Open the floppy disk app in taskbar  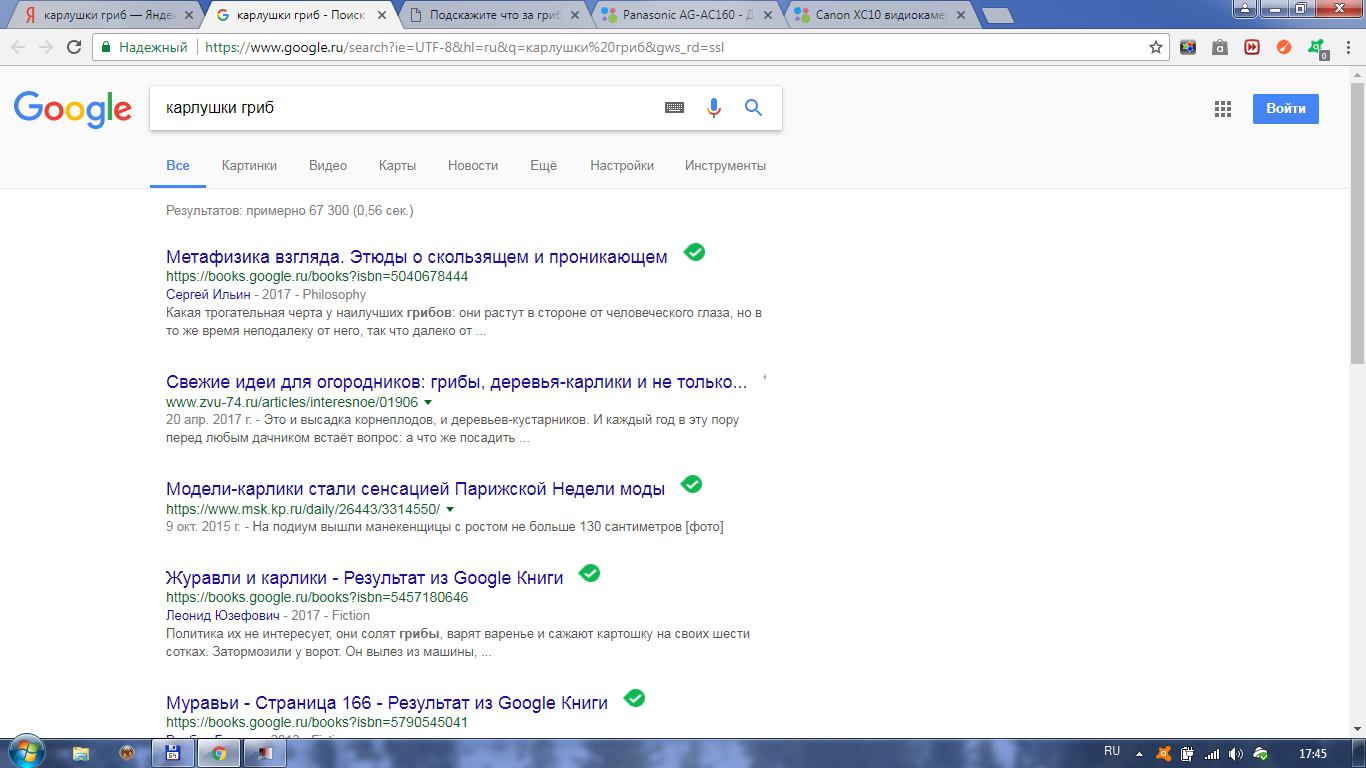(x=171, y=753)
